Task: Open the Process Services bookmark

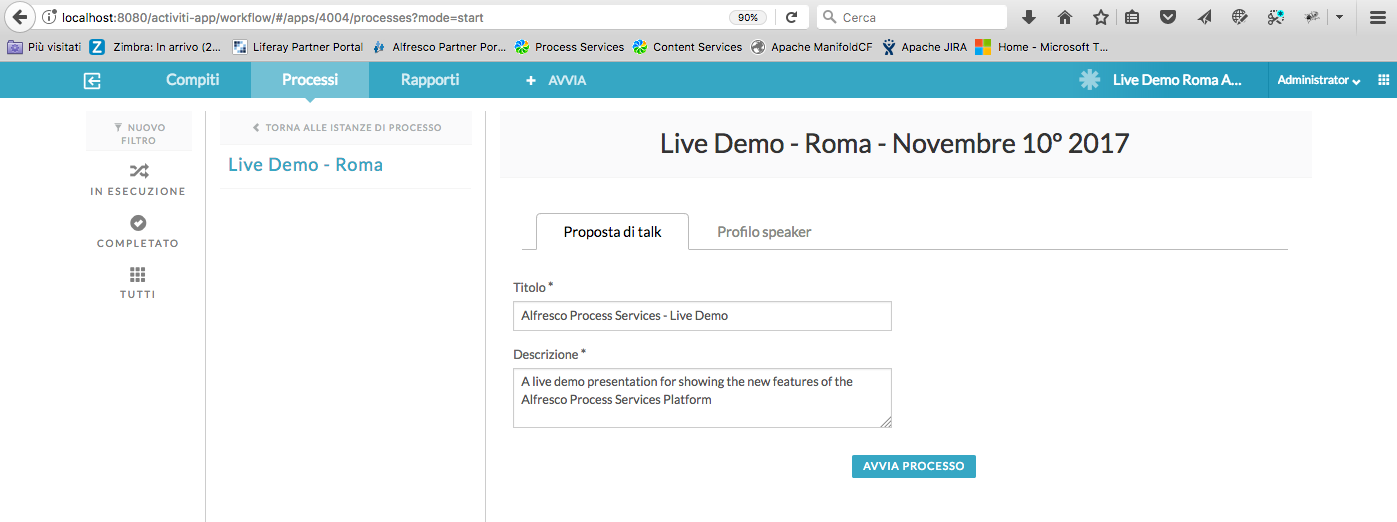Action: pos(569,47)
